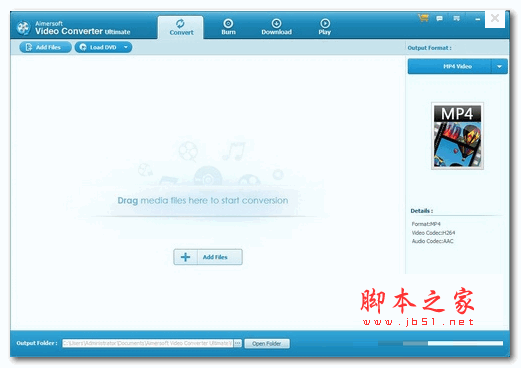521x368 pixels.
Task: Open the Burn tab
Action: point(228,27)
